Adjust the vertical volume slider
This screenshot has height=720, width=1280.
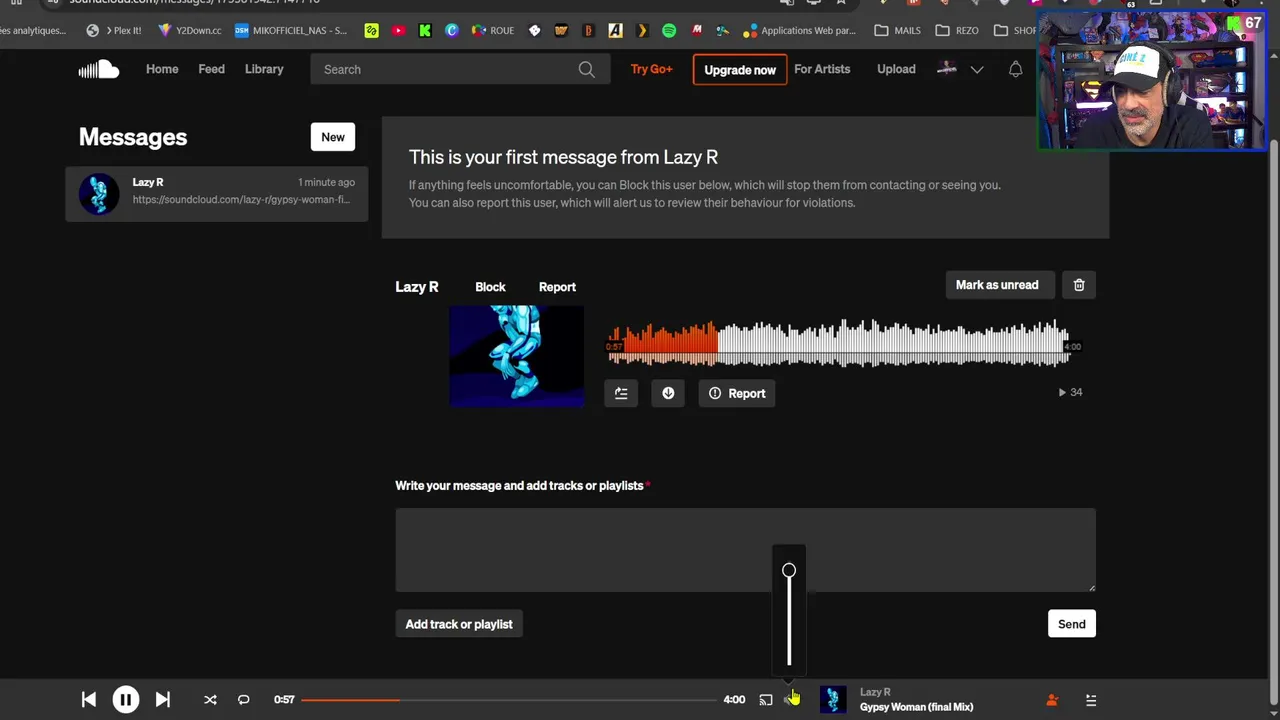[789, 614]
